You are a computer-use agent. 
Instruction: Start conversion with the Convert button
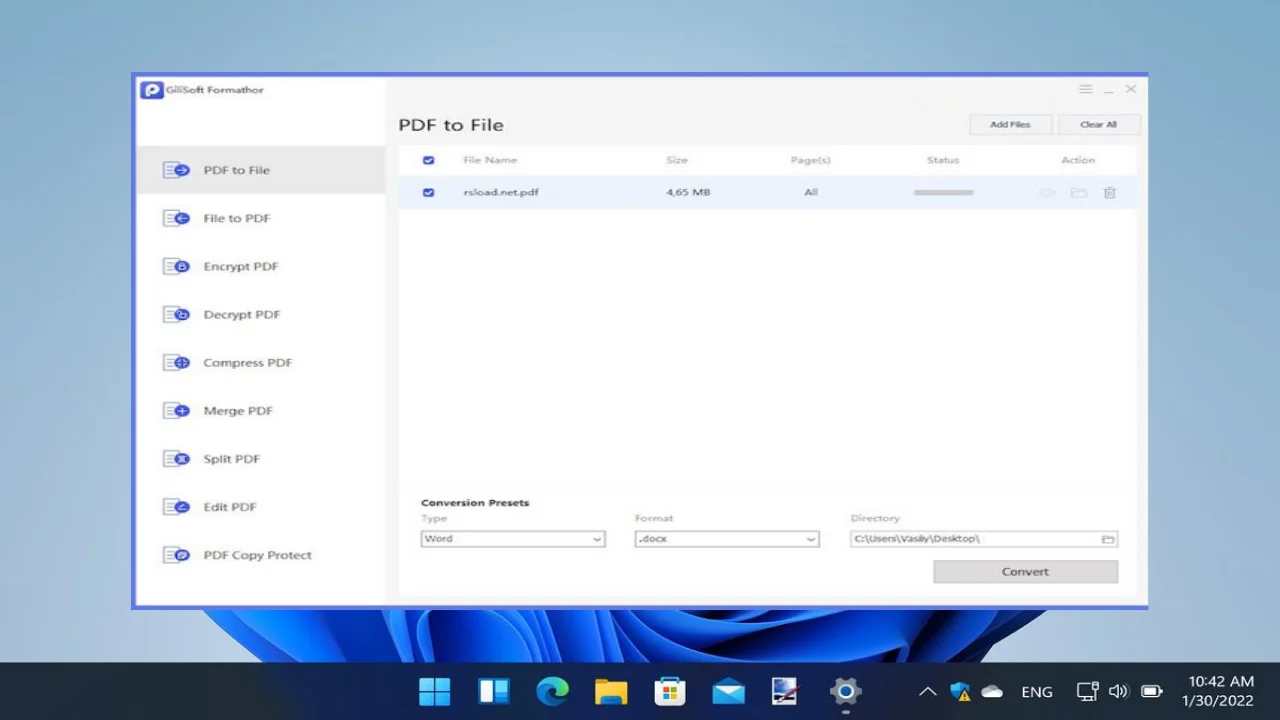pos(1026,572)
